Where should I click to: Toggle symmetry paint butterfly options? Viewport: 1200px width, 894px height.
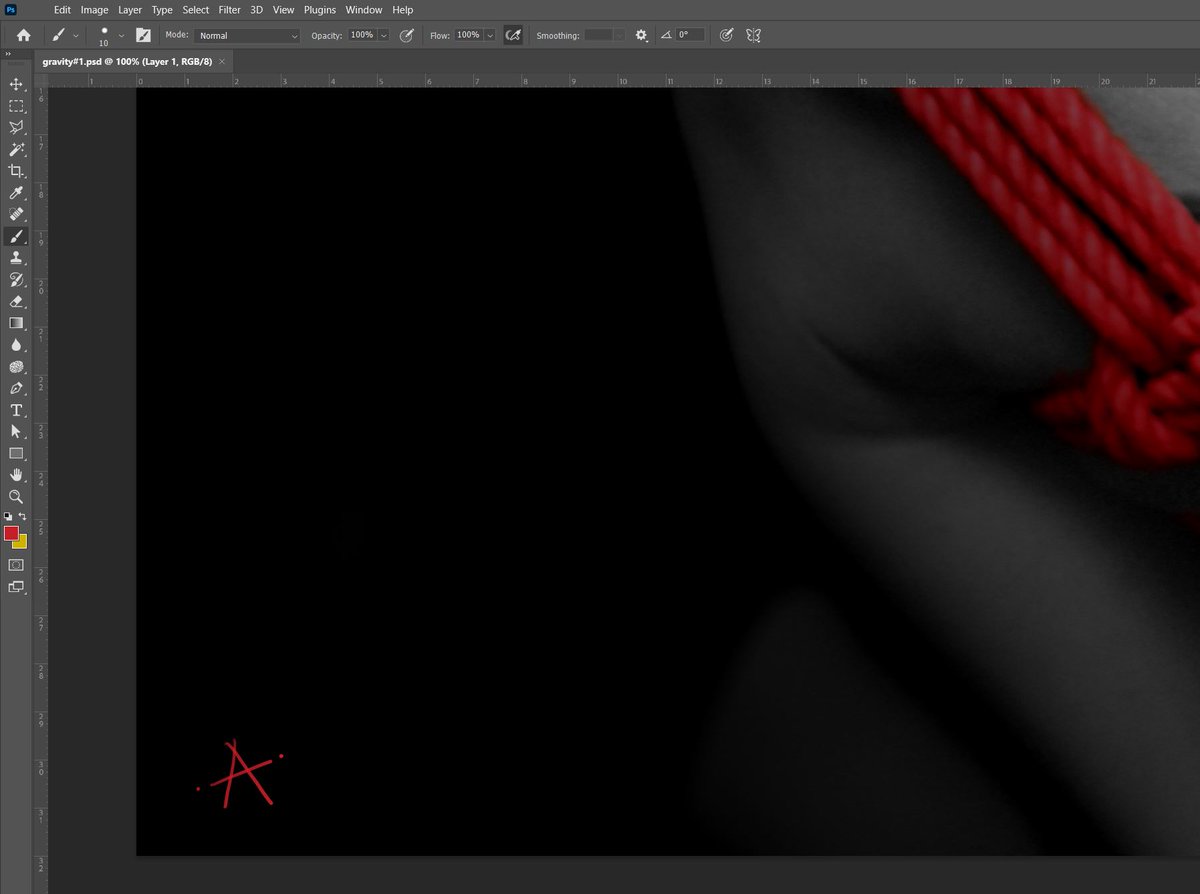pyautogui.click(x=753, y=35)
